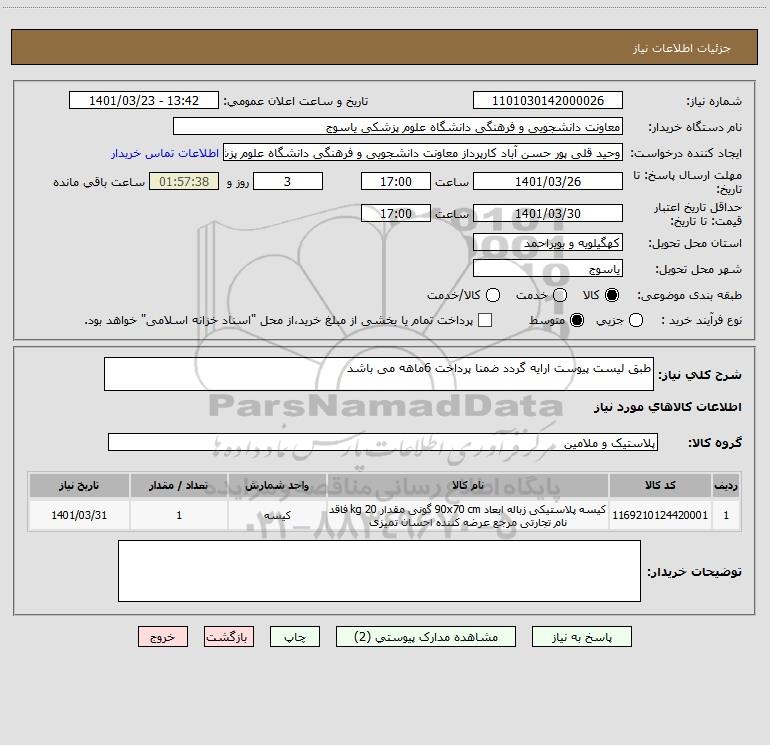Click the empty buyer notes text area
This screenshot has width=770, height=745.
click(379, 571)
